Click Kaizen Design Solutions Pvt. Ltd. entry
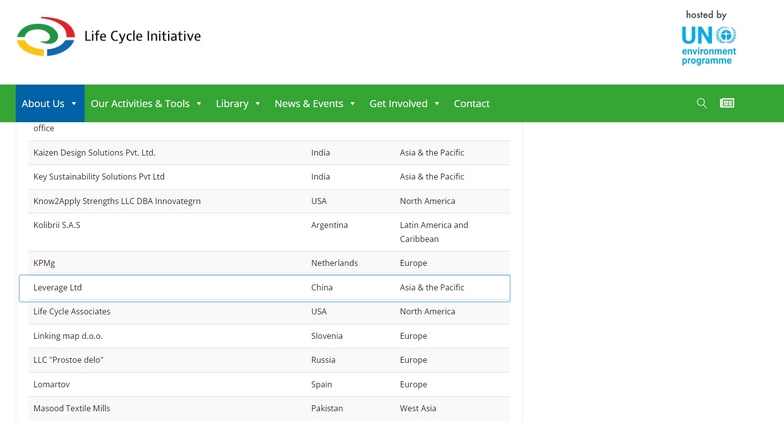 point(94,153)
